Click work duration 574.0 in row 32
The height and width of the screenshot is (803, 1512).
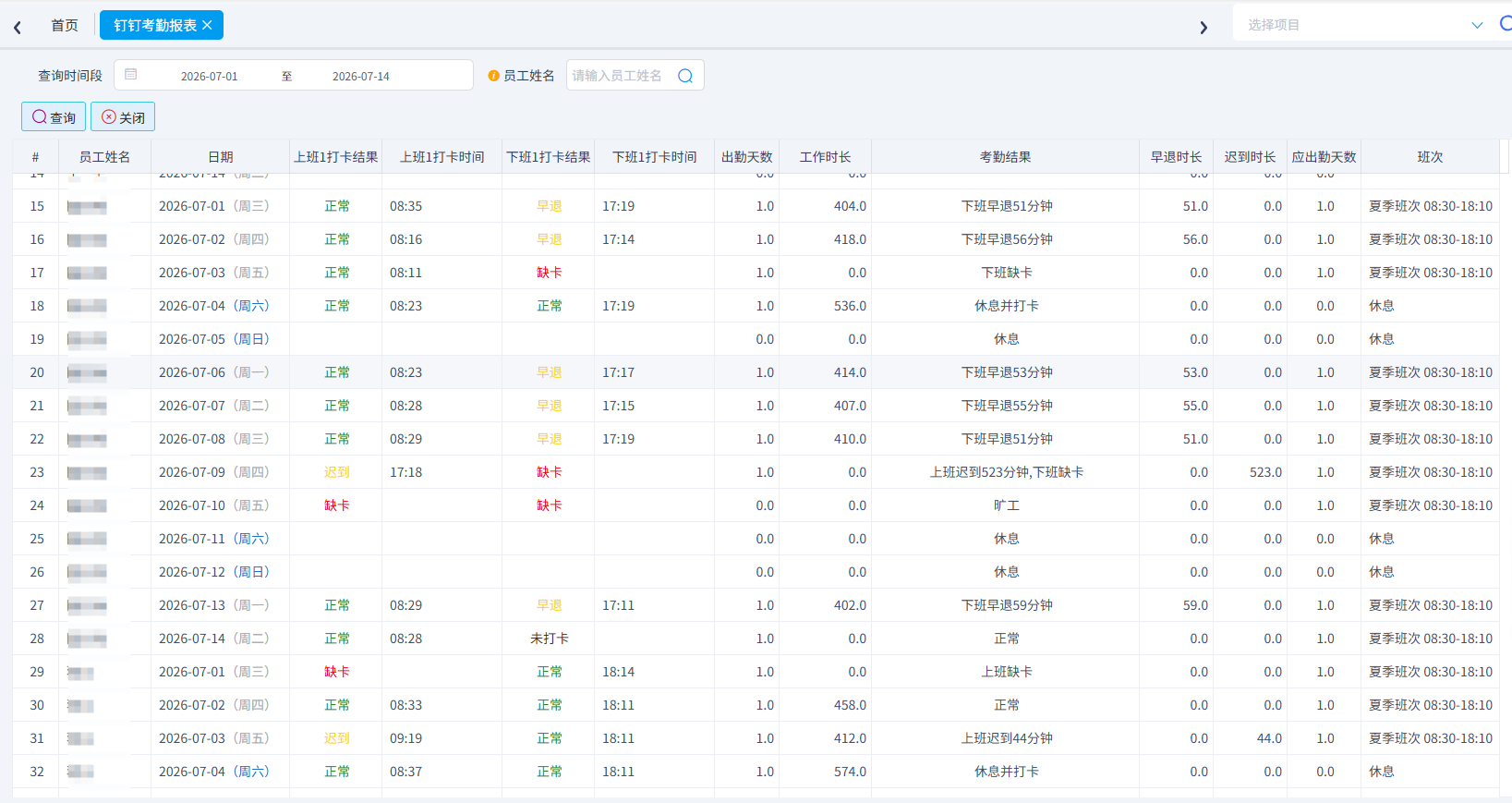click(x=850, y=772)
